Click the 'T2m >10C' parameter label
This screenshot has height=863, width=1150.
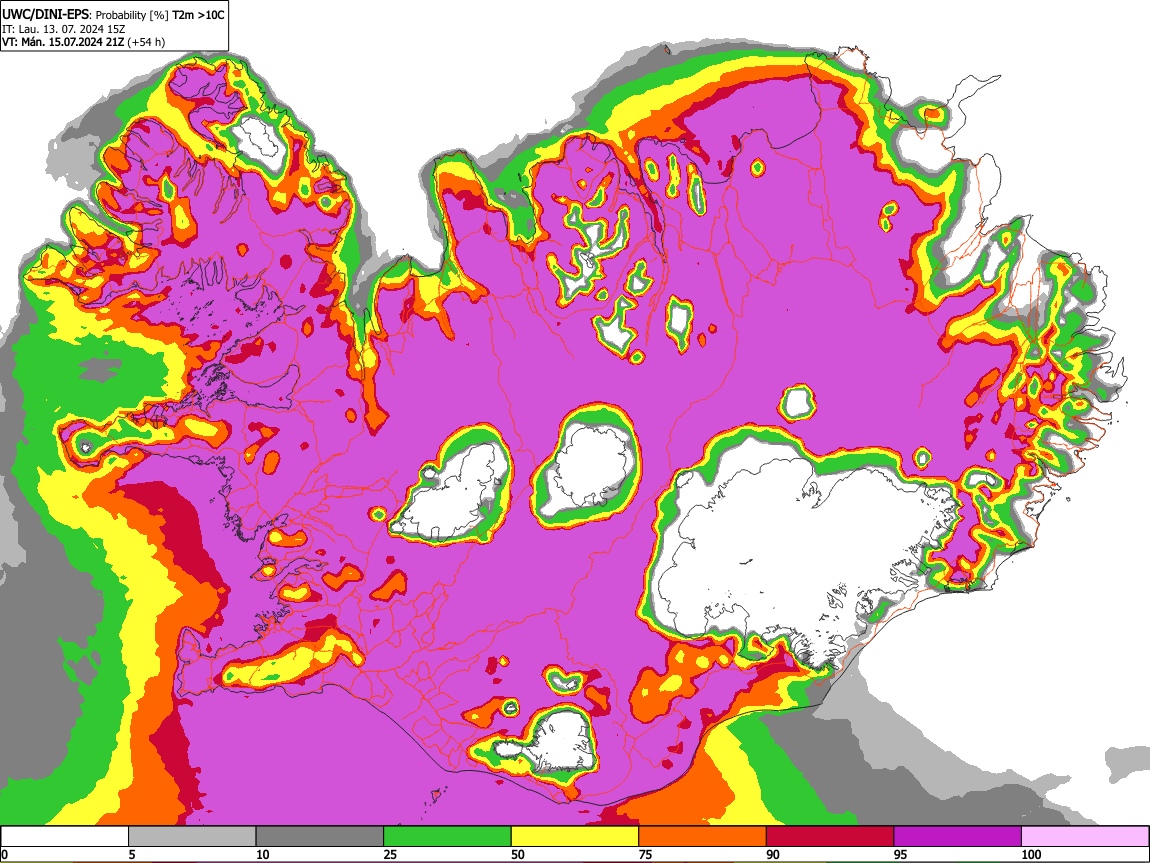[x=198, y=15]
